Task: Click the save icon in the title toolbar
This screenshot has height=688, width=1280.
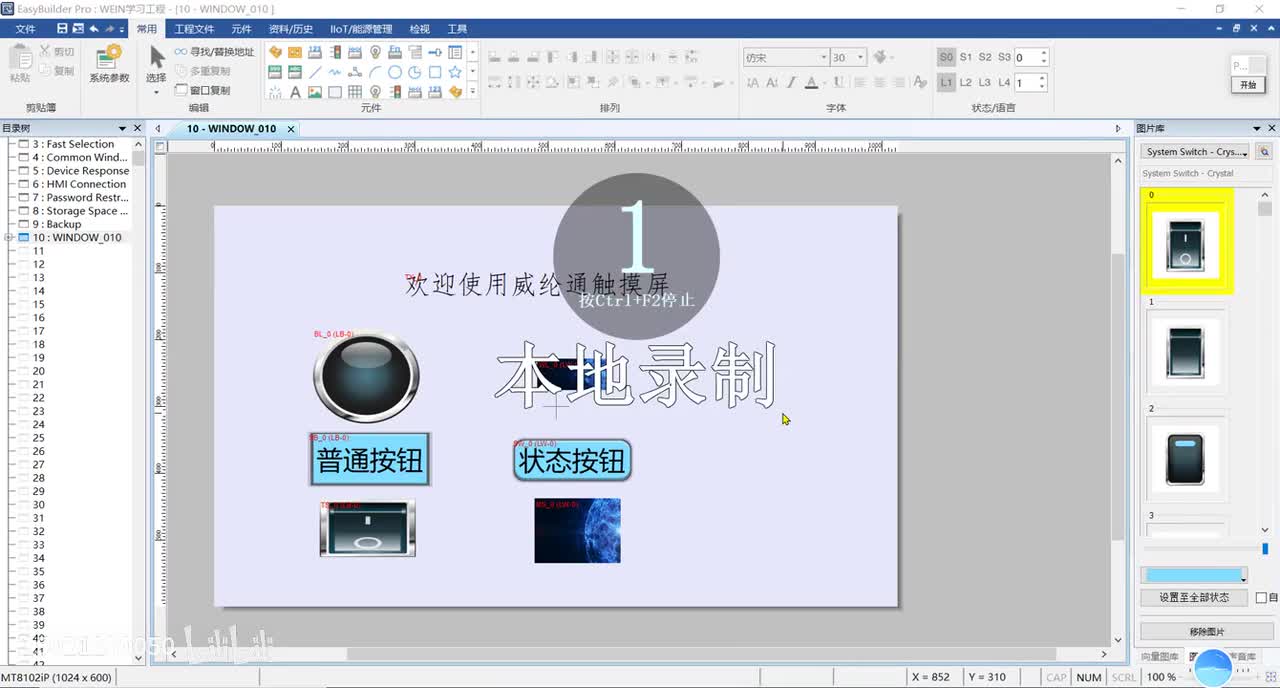Action: (x=62, y=29)
